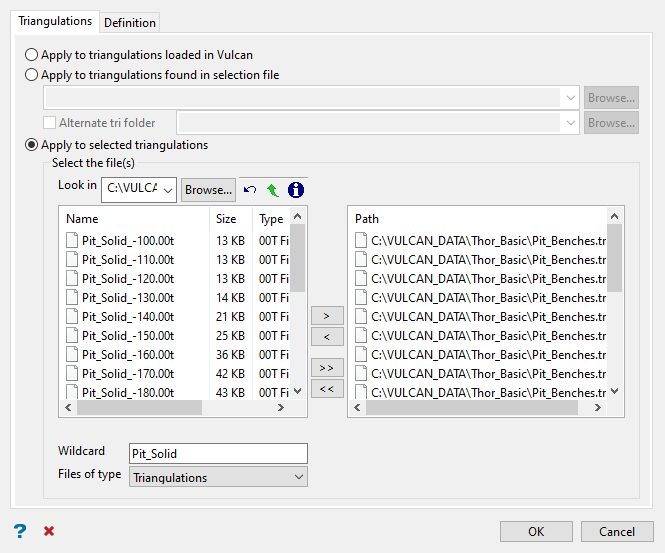The width and height of the screenshot is (665, 553).
Task: Switch to the Definition tab
Action: coord(130,22)
